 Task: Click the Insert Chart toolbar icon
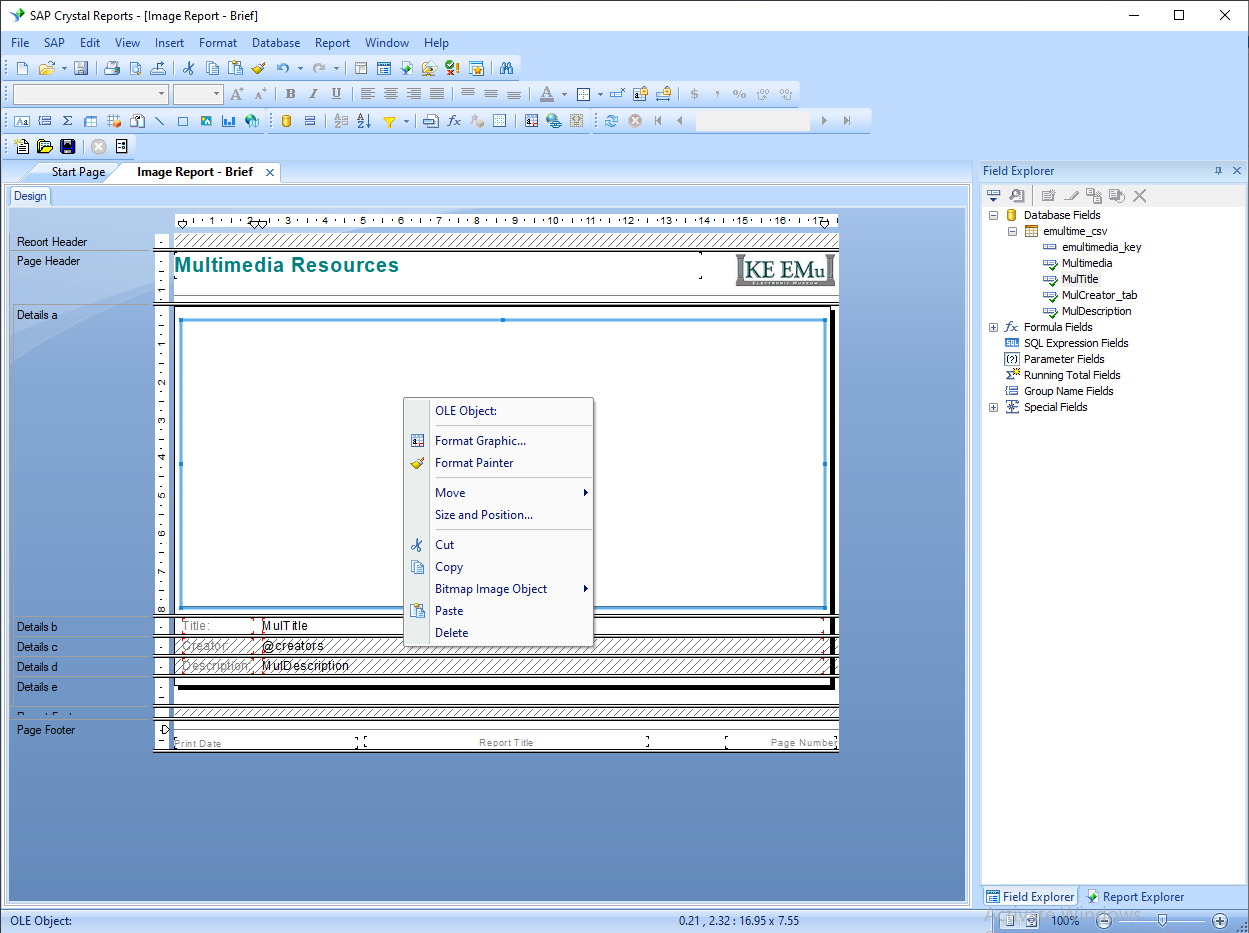coord(229,121)
